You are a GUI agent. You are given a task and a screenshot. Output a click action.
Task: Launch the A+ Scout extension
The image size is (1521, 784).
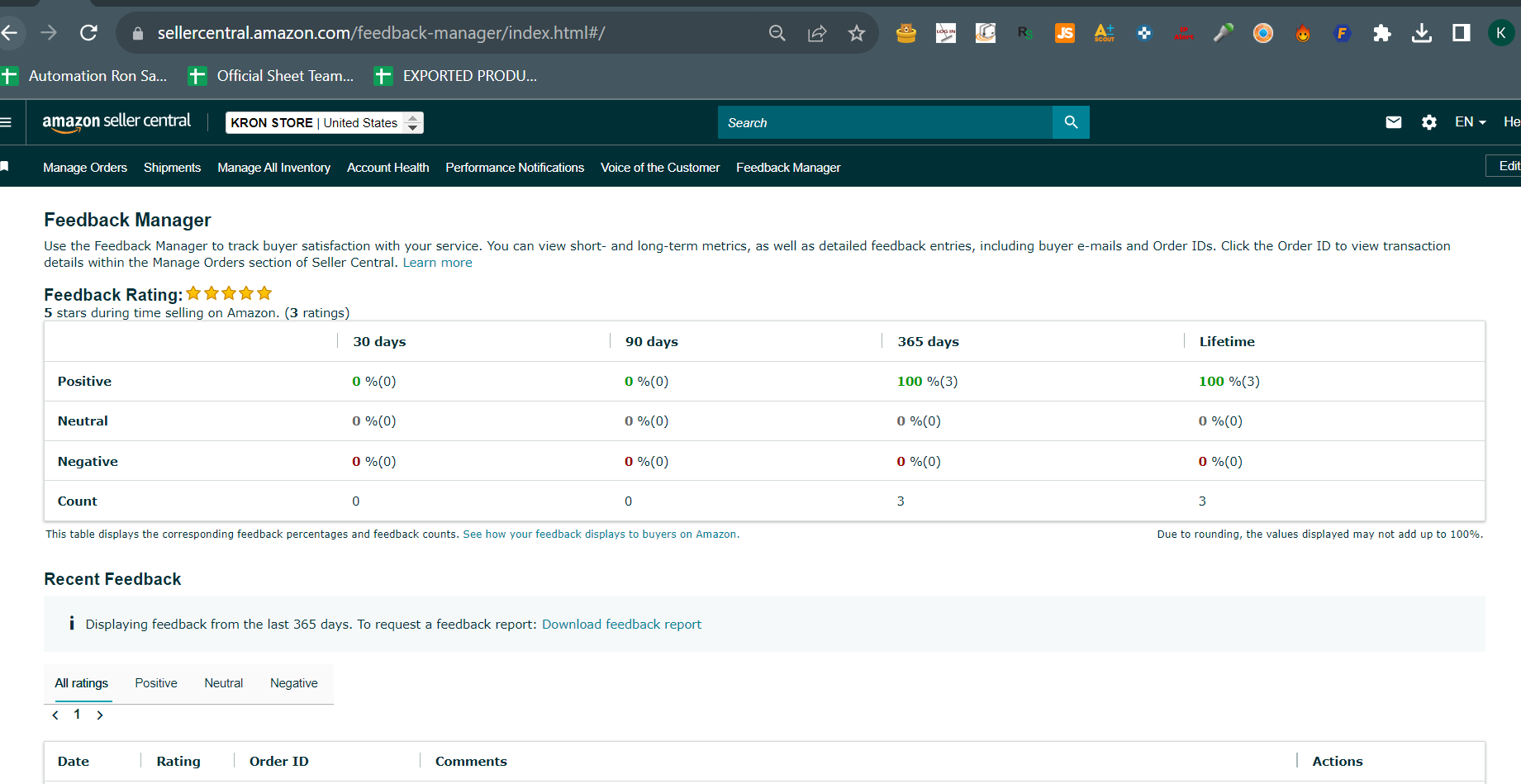click(1105, 33)
